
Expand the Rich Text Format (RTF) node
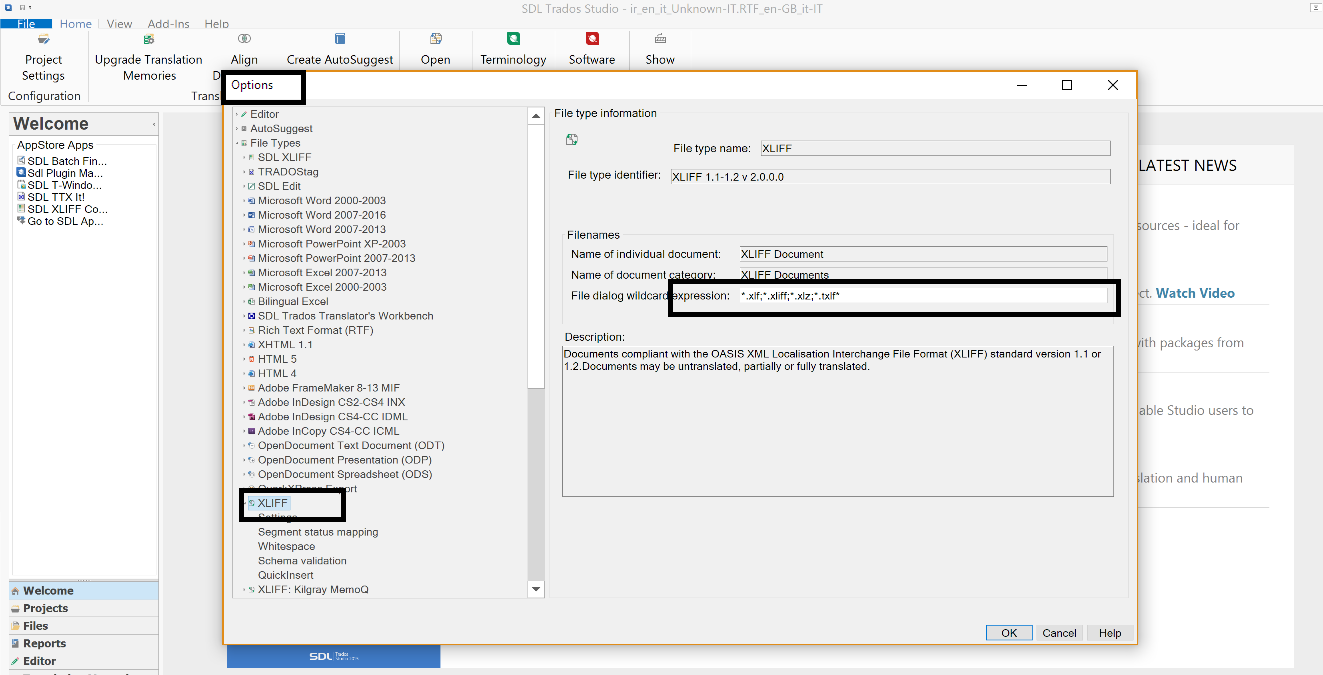pyautogui.click(x=243, y=330)
